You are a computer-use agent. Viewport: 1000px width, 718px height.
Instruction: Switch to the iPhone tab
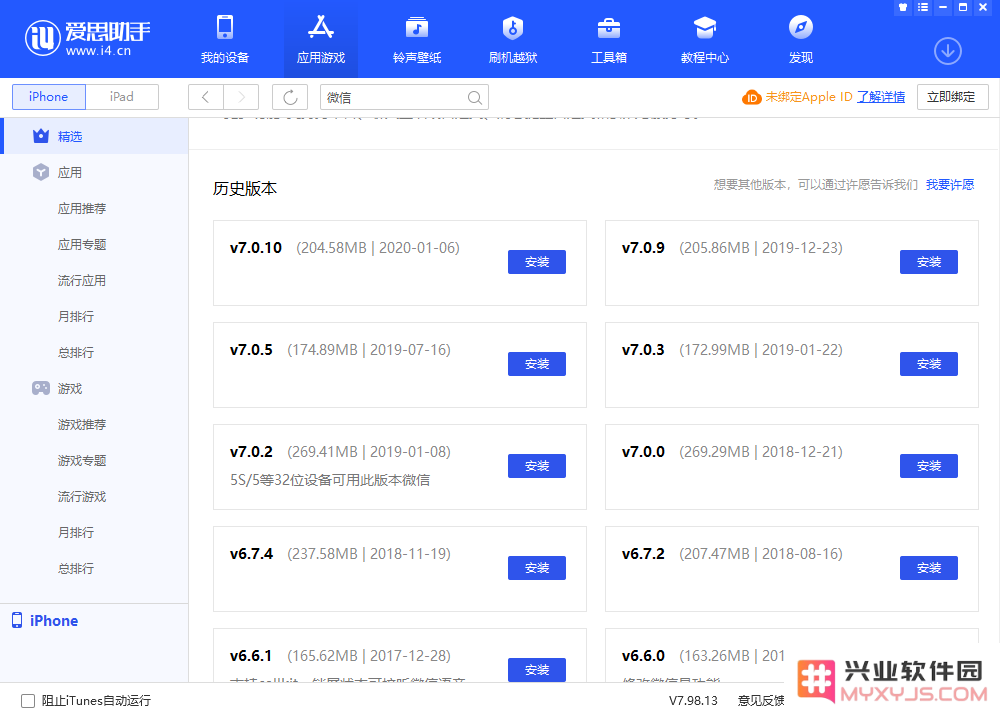(48, 97)
